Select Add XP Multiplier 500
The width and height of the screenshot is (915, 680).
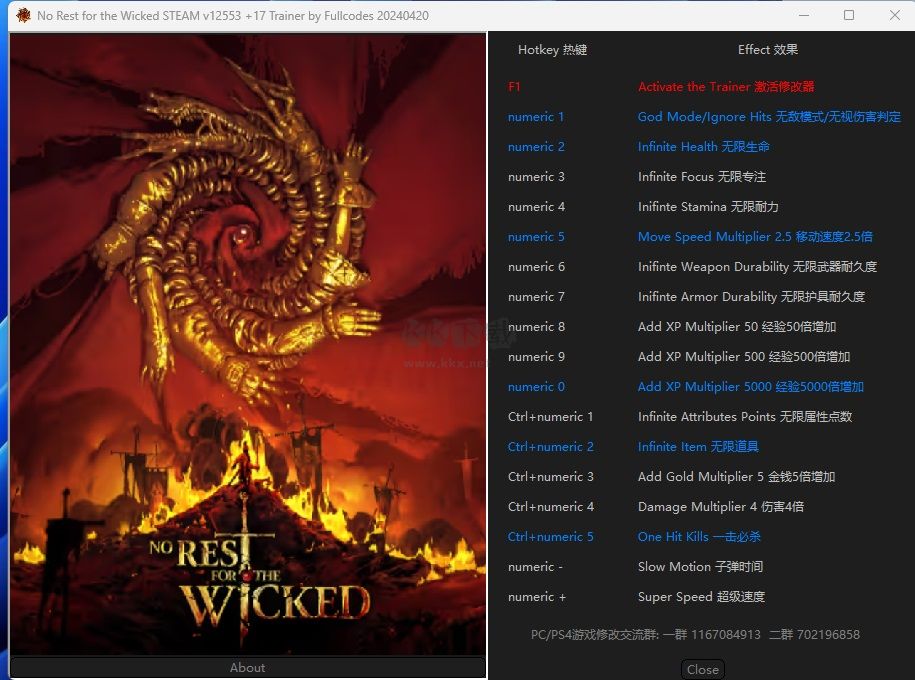(743, 357)
